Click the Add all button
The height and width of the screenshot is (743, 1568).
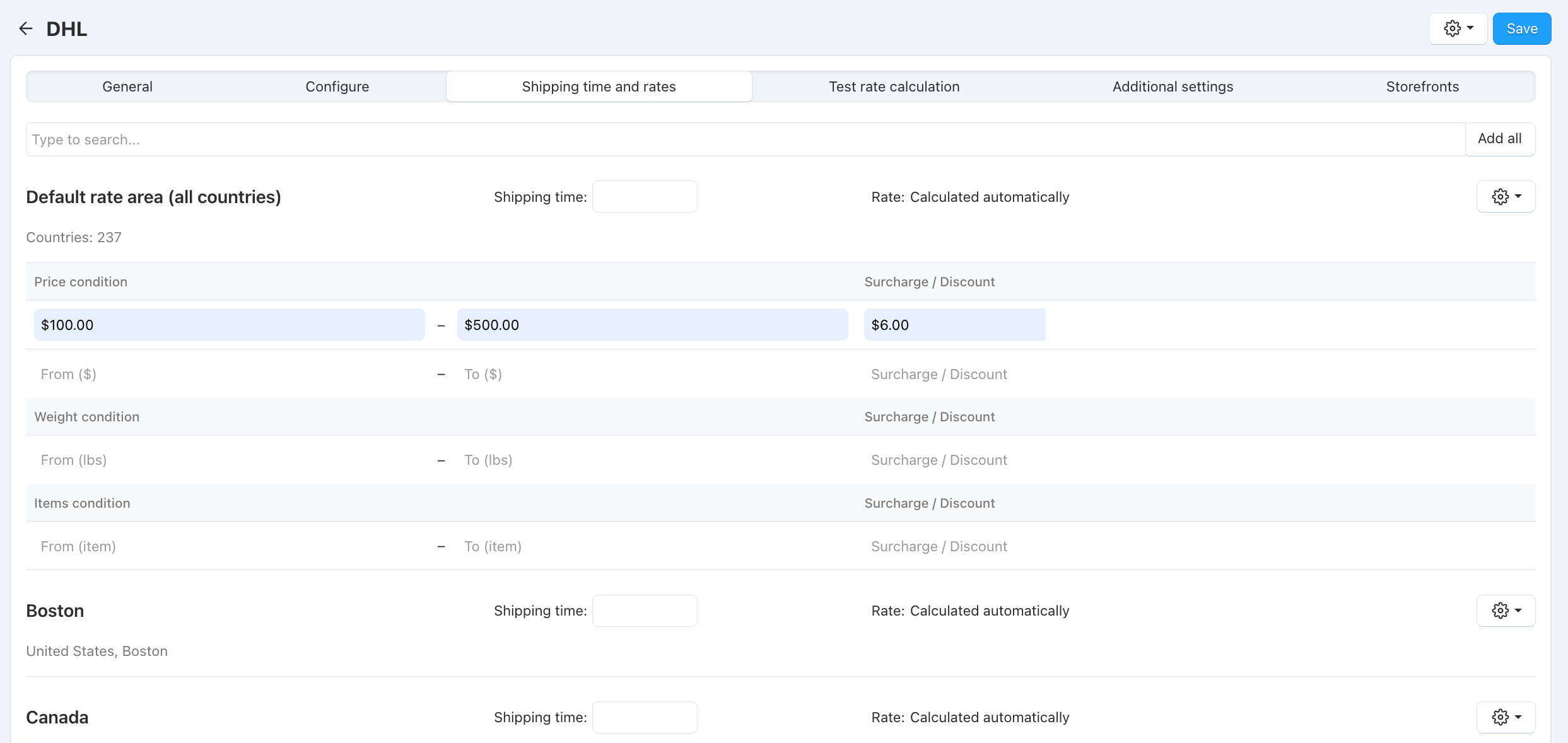tap(1499, 139)
